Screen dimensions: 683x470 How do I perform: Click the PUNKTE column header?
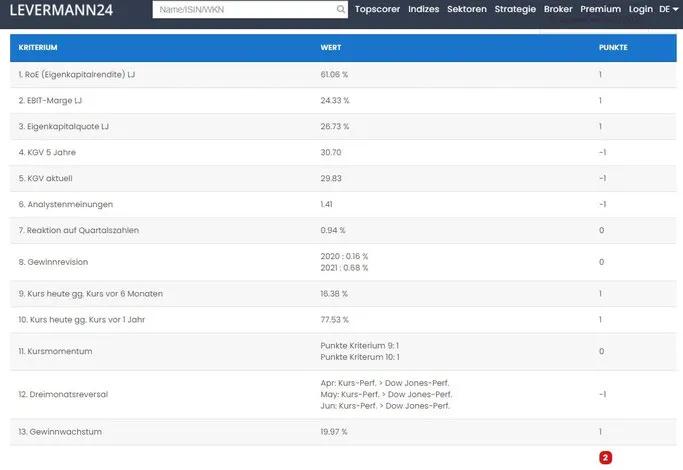[x=613, y=47]
